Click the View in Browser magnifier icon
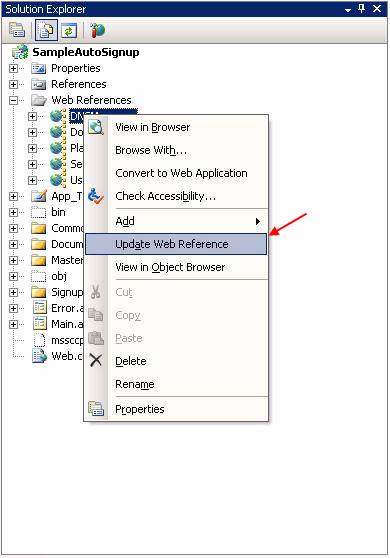The height and width of the screenshot is (558, 390). [96, 127]
